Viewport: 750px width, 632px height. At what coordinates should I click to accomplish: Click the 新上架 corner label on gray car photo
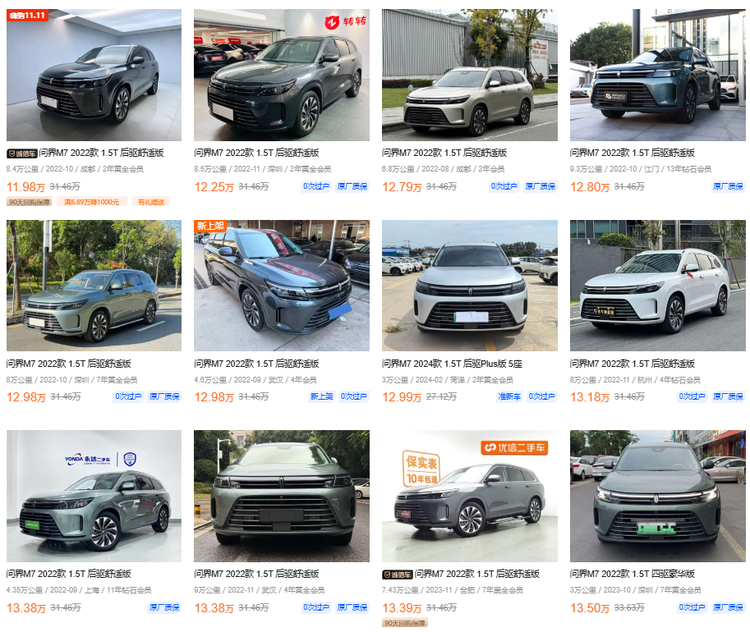tap(210, 226)
